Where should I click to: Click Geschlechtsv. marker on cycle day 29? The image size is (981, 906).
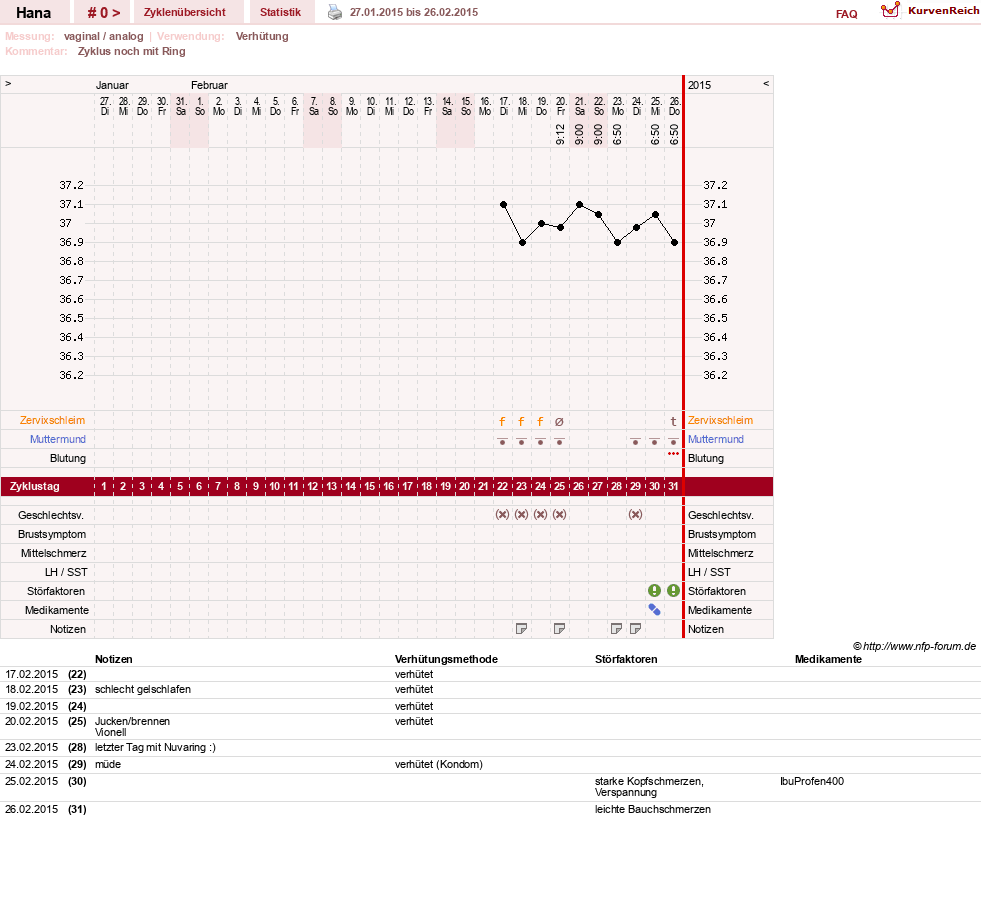pyautogui.click(x=635, y=514)
